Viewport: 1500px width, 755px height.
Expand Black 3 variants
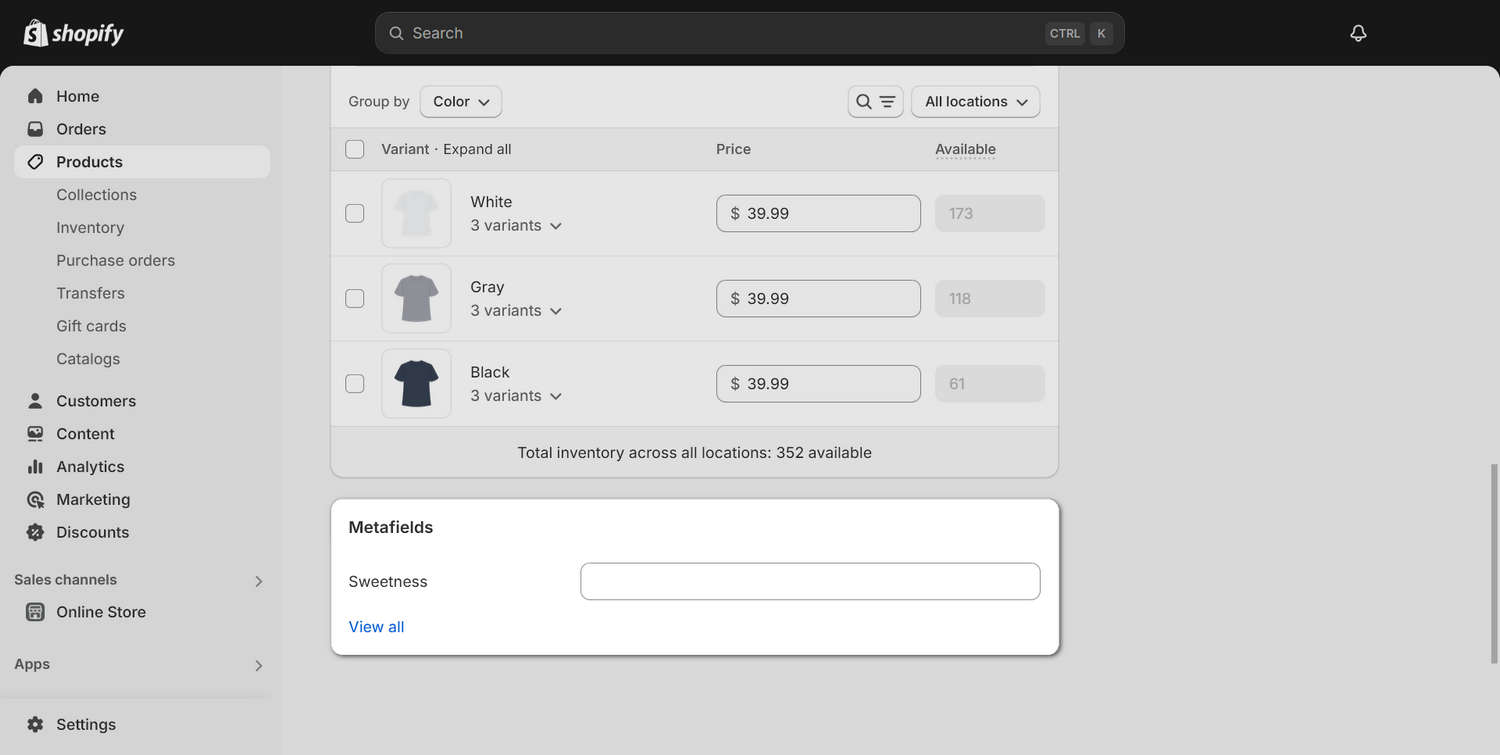(x=516, y=396)
